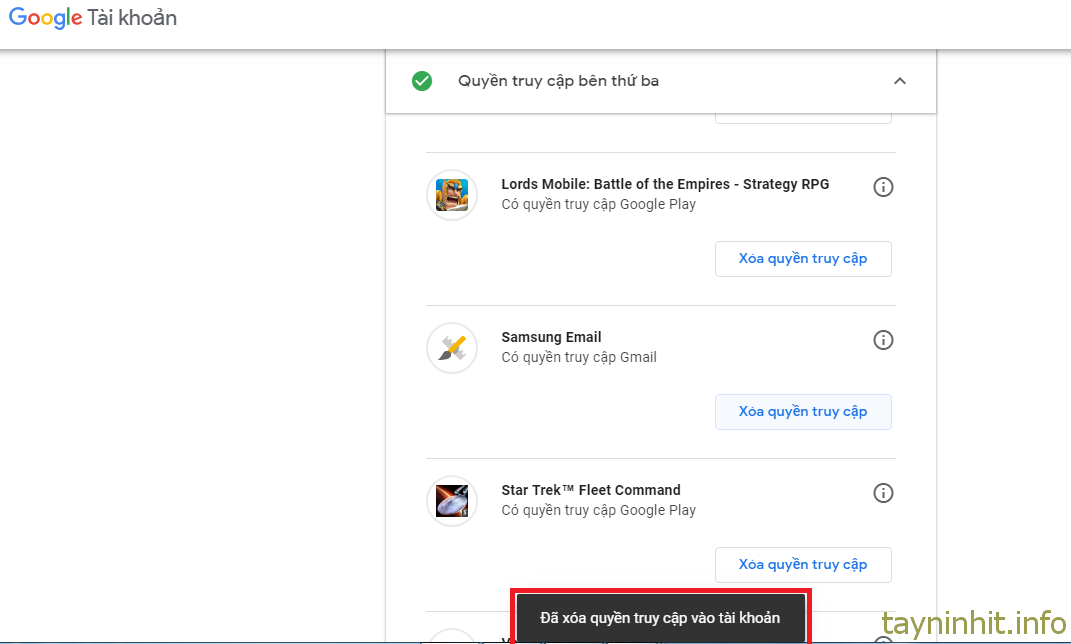Click the "Có quyền truy cập Gmail" subtitle
The height and width of the screenshot is (644, 1071).
click(579, 357)
